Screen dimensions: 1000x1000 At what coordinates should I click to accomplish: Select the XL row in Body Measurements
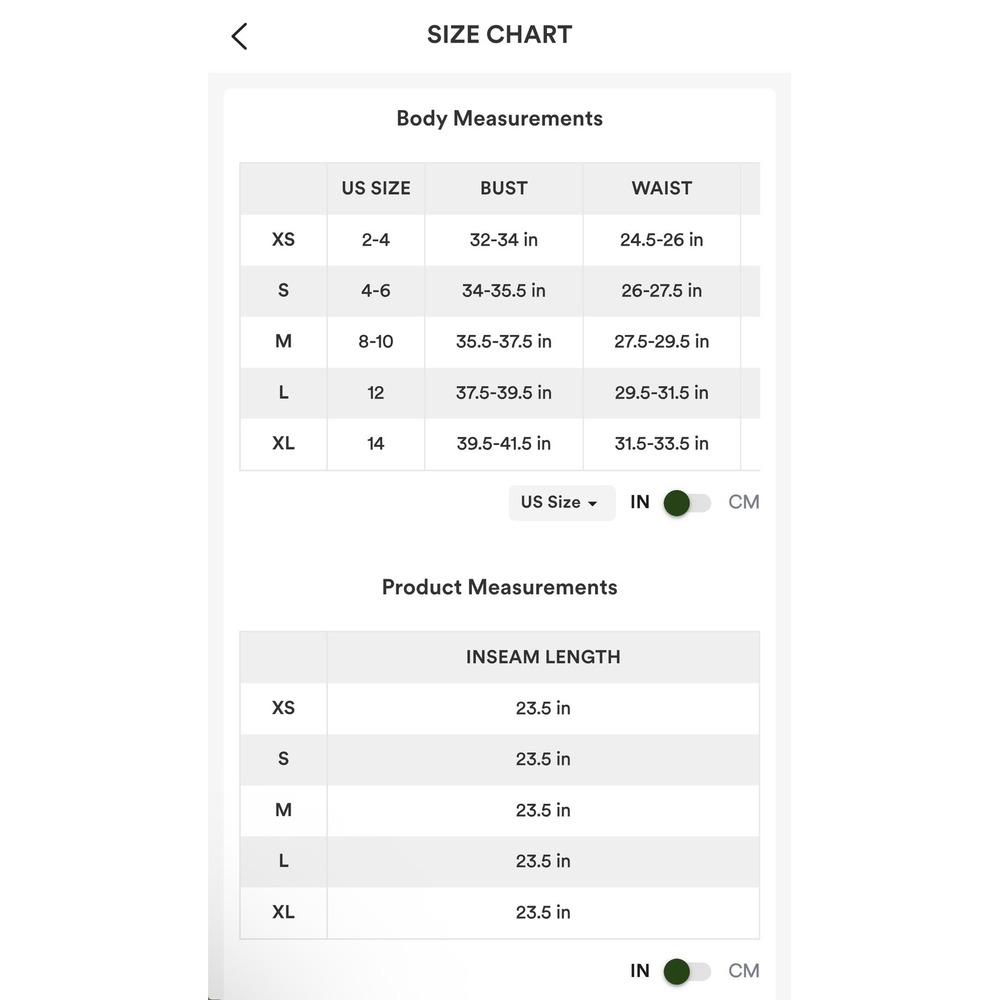500,444
